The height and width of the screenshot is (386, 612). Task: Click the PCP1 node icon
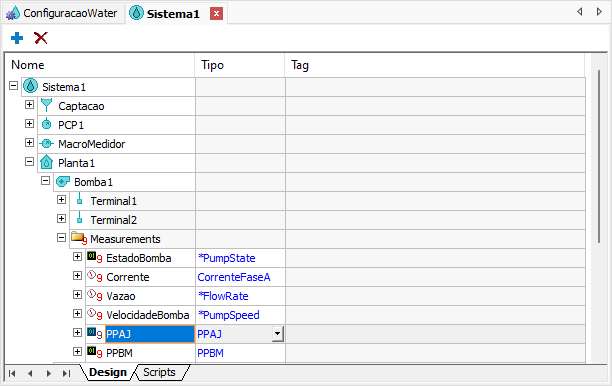pyautogui.click(x=46, y=124)
